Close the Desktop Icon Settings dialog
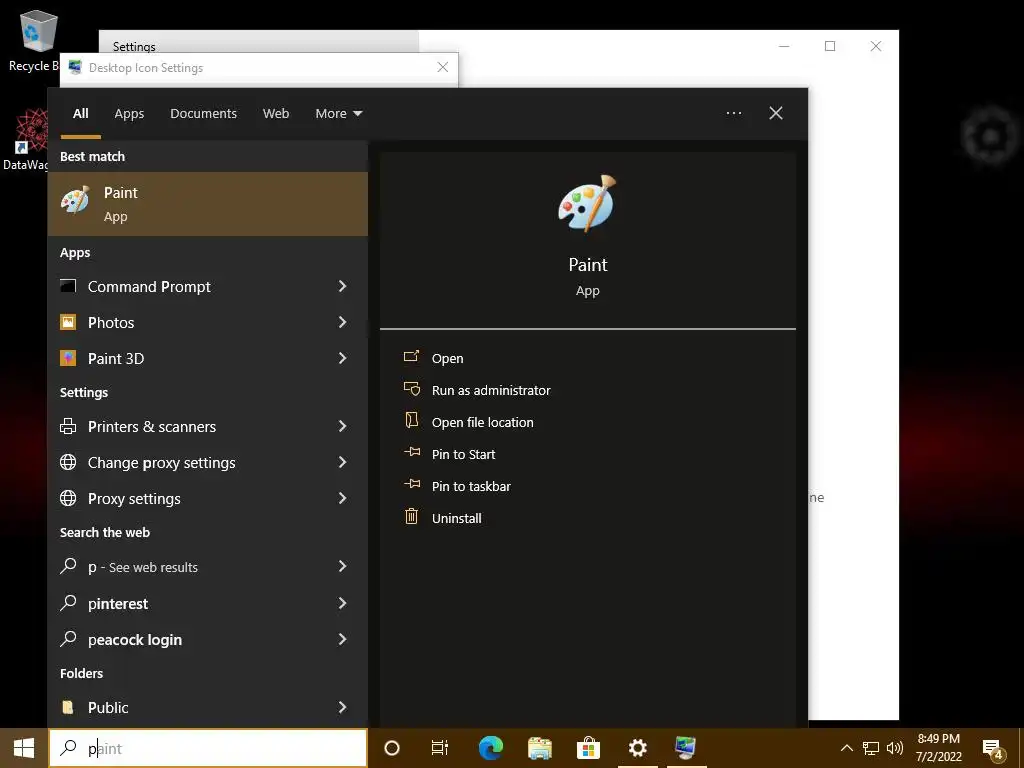 (x=443, y=67)
